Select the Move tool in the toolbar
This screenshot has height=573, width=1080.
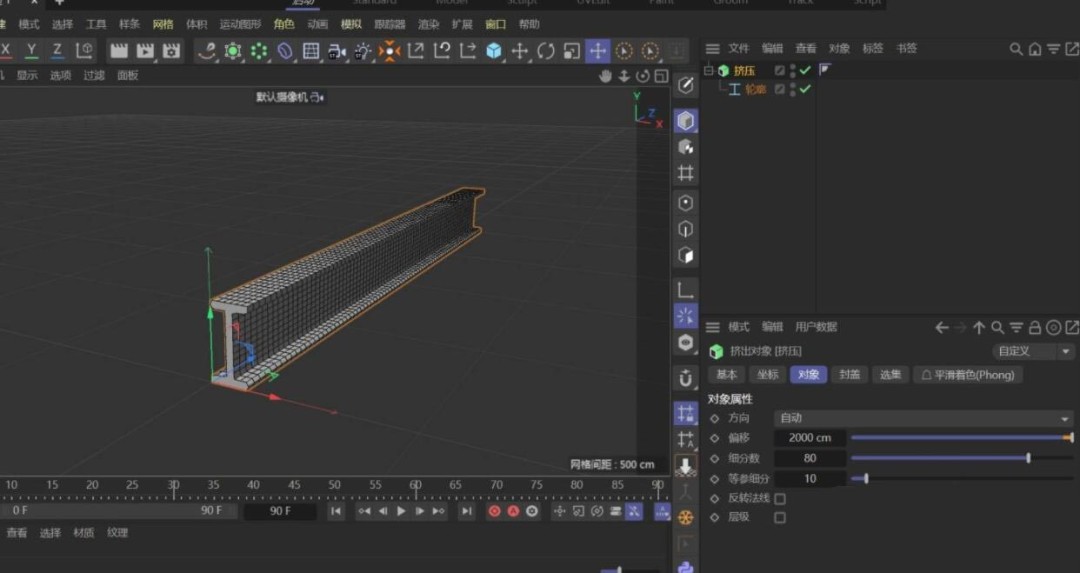tap(519, 50)
